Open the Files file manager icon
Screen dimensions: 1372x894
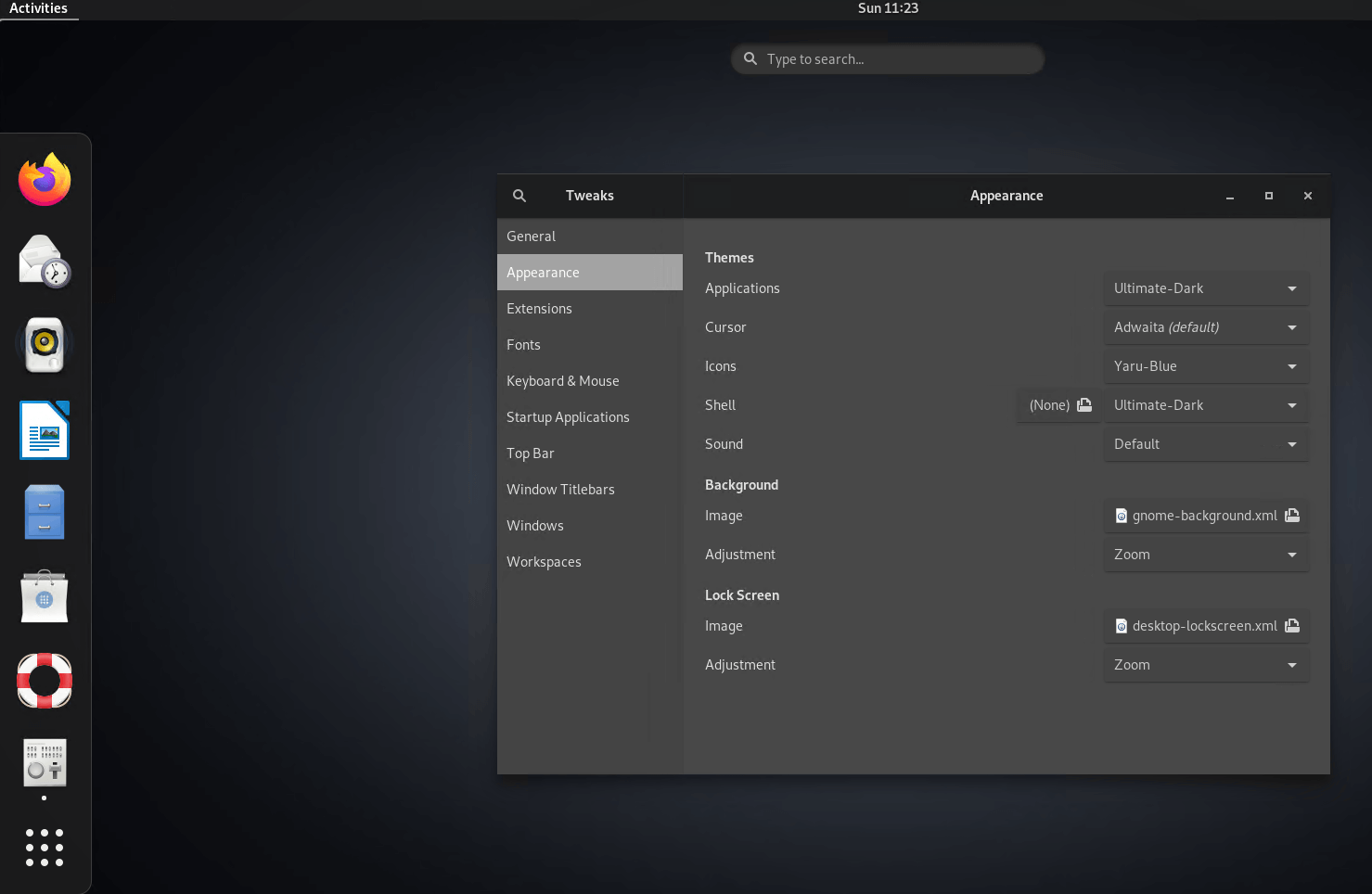click(x=45, y=511)
